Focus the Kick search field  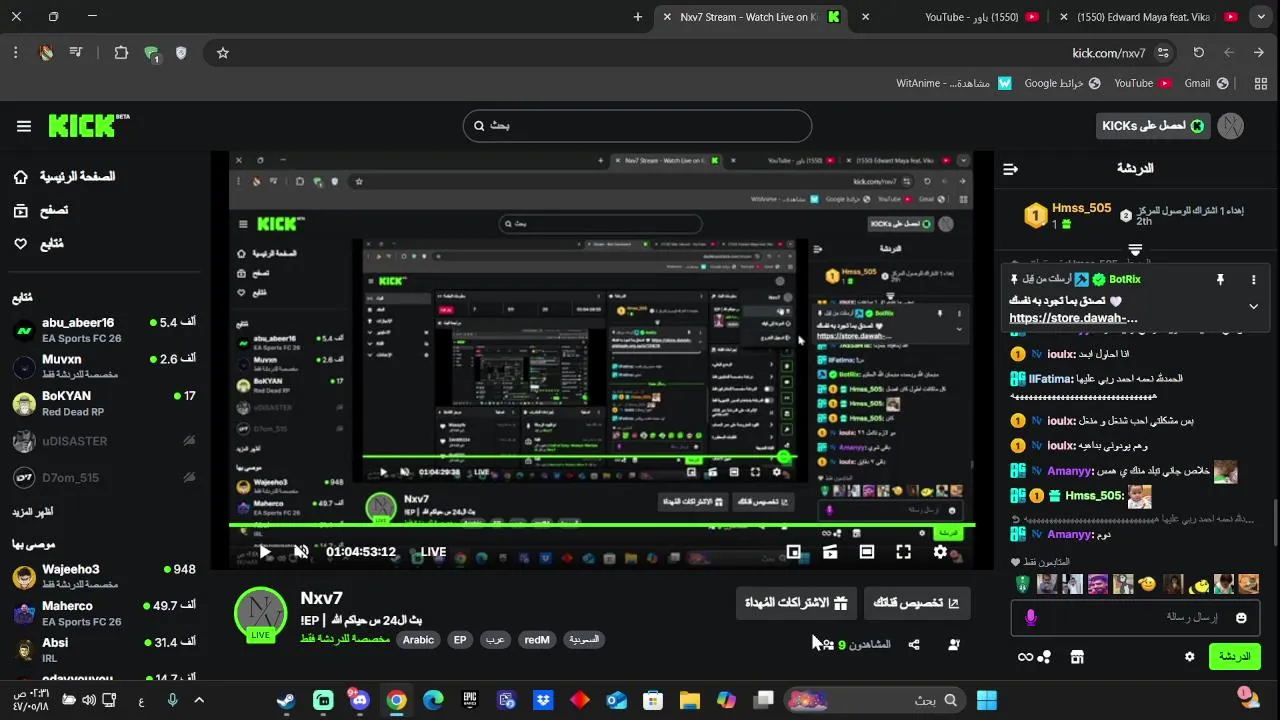(x=637, y=126)
